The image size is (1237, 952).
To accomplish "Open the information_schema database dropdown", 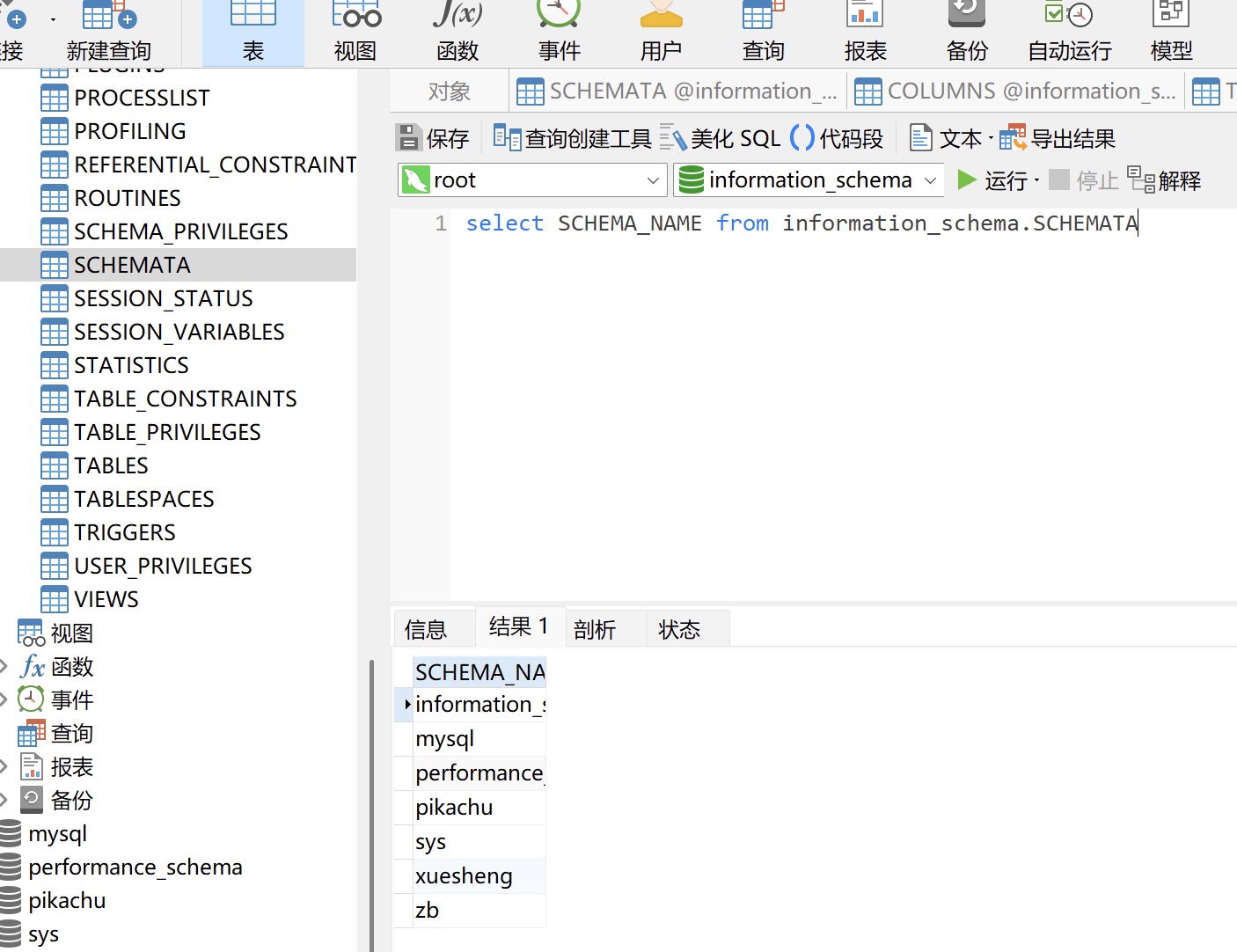I will 930,180.
